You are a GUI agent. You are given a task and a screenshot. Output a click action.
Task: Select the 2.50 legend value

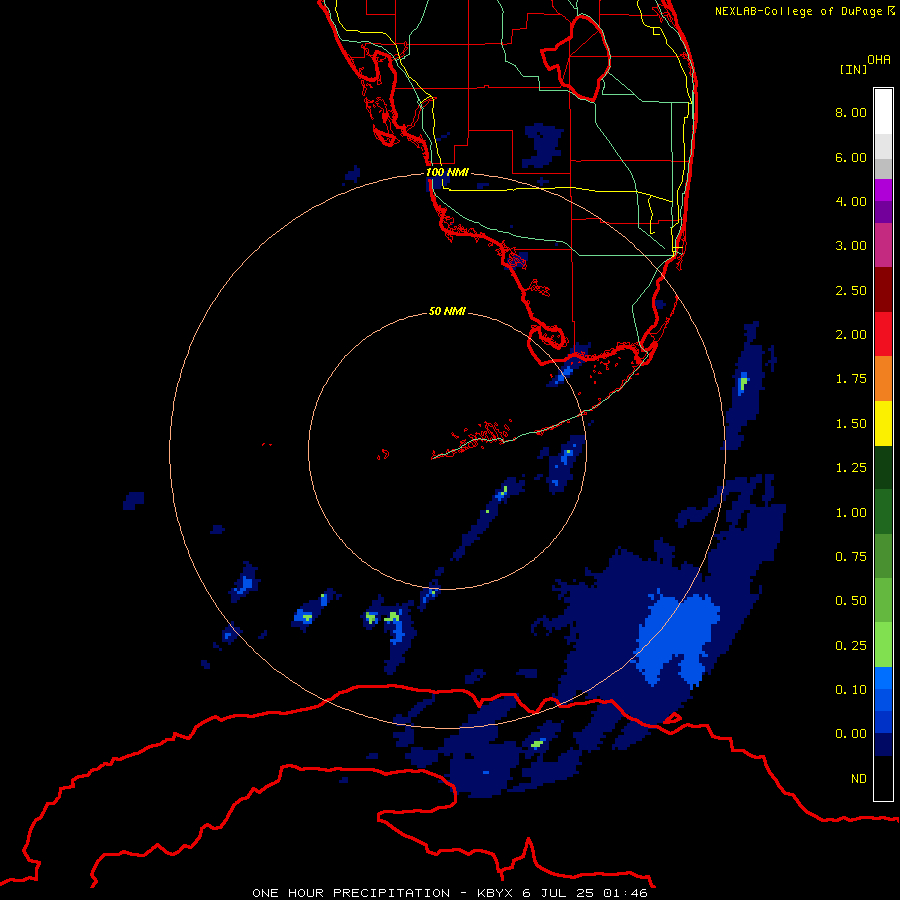click(851, 290)
